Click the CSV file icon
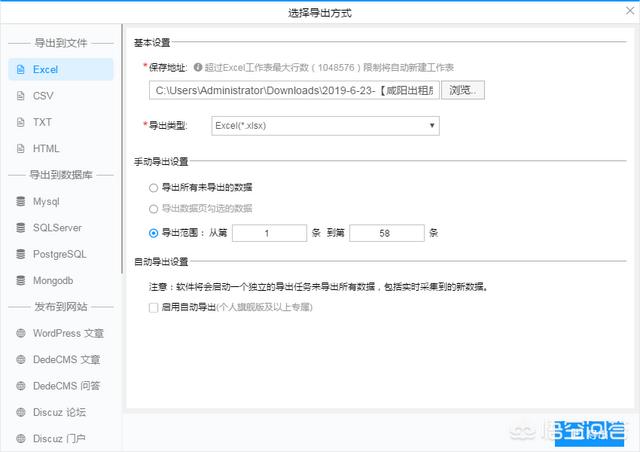This screenshot has width=640, height=452. click(x=20, y=96)
